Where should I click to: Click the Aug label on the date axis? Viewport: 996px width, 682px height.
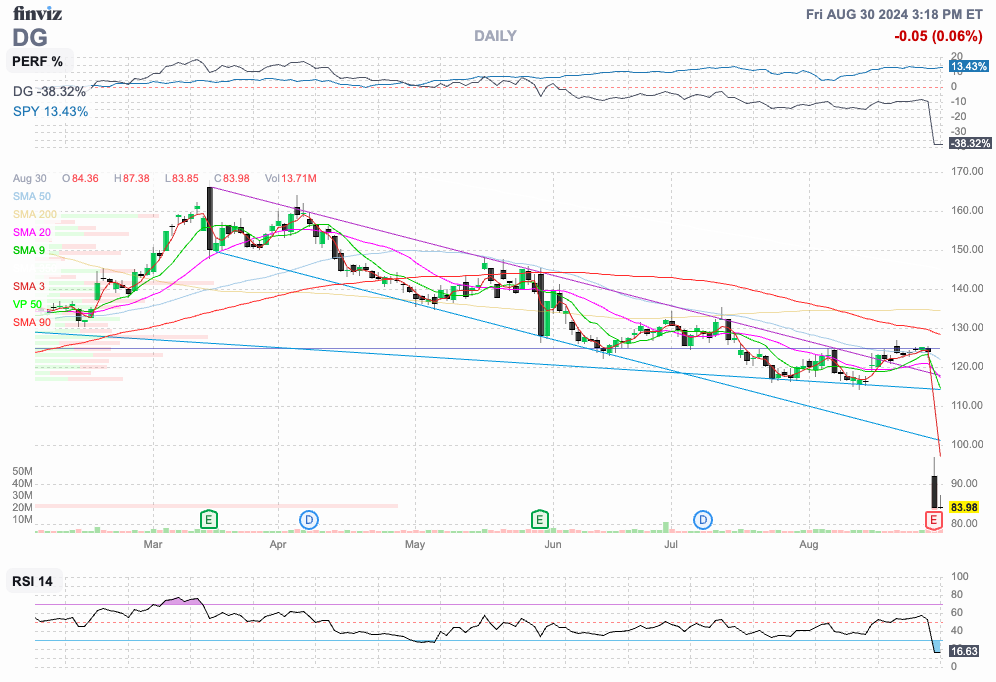coord(809,544)
